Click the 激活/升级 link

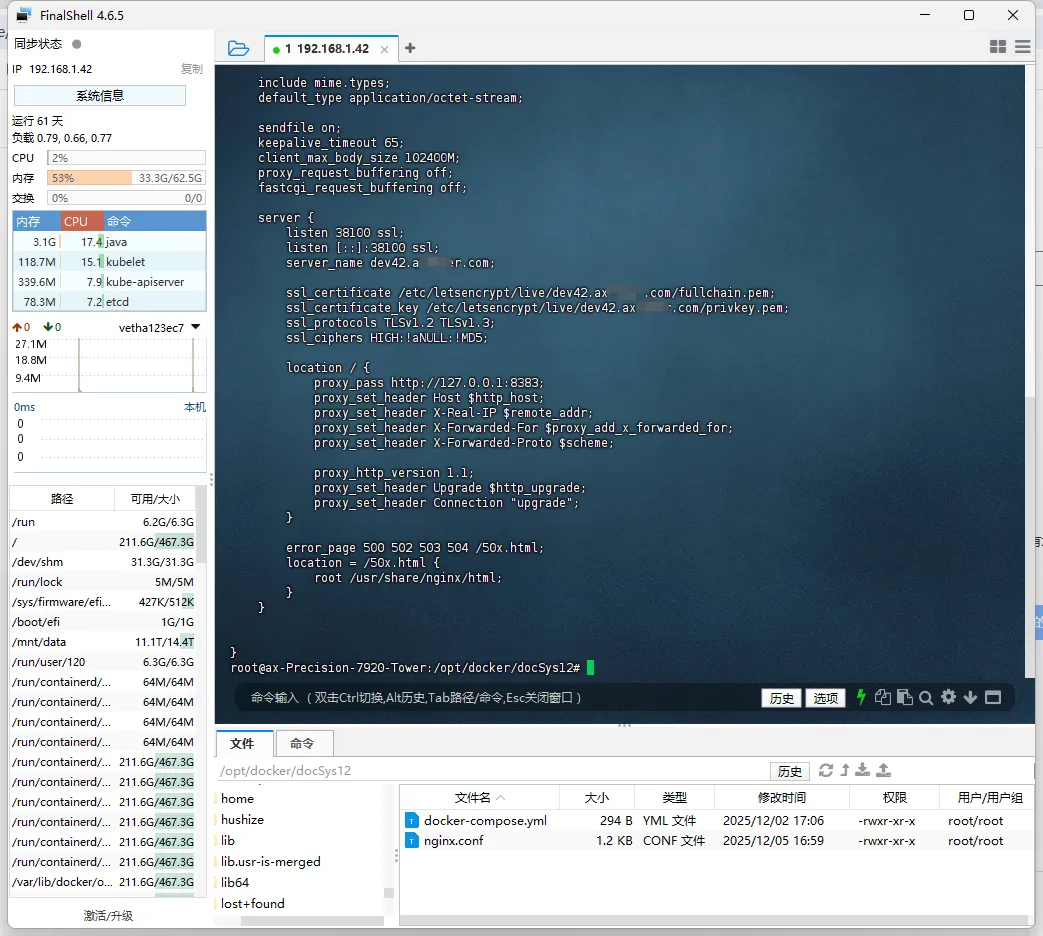(108, 916)
